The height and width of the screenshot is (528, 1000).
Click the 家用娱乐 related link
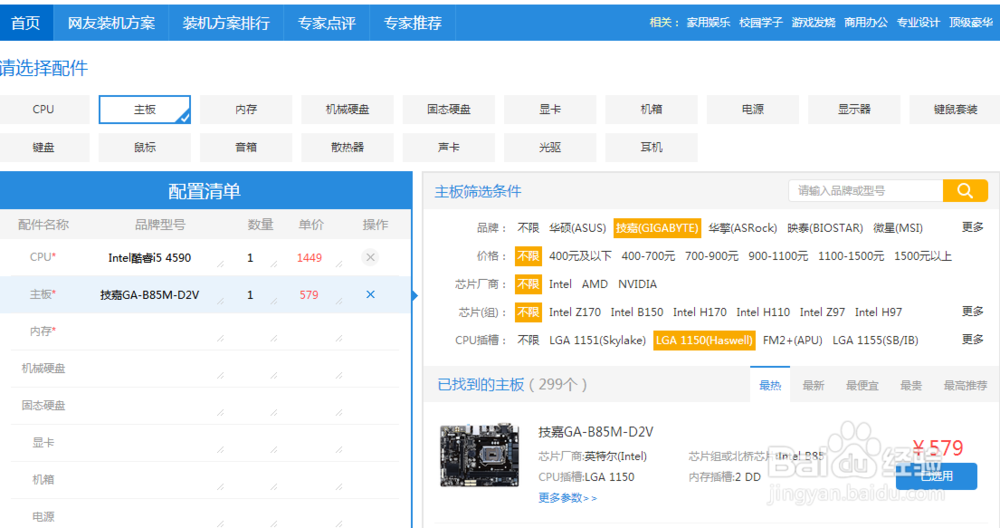click(x=708, y=23)
